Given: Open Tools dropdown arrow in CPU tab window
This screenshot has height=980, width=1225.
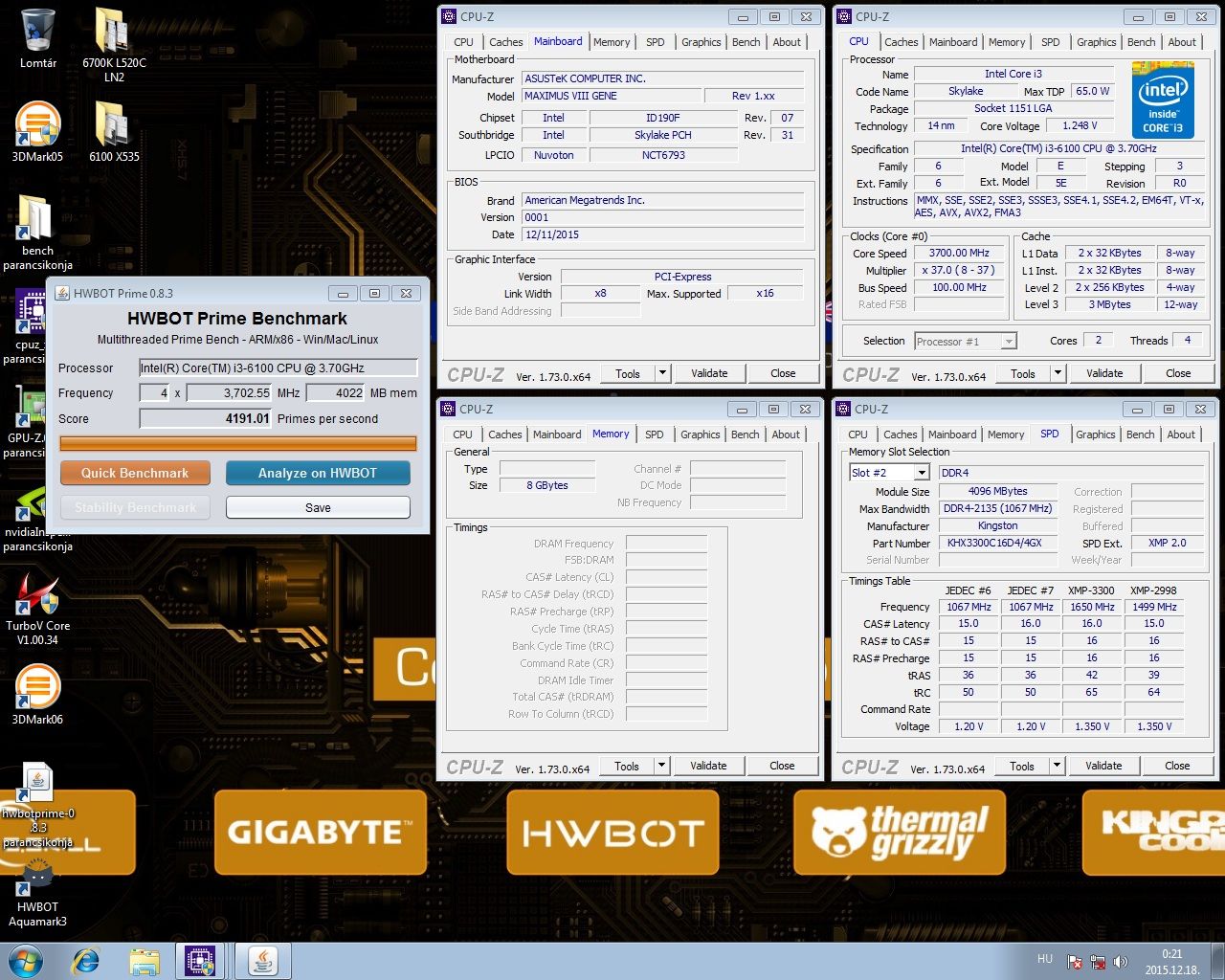Looking at the screenshot, I should click(x=1058, y=373).
